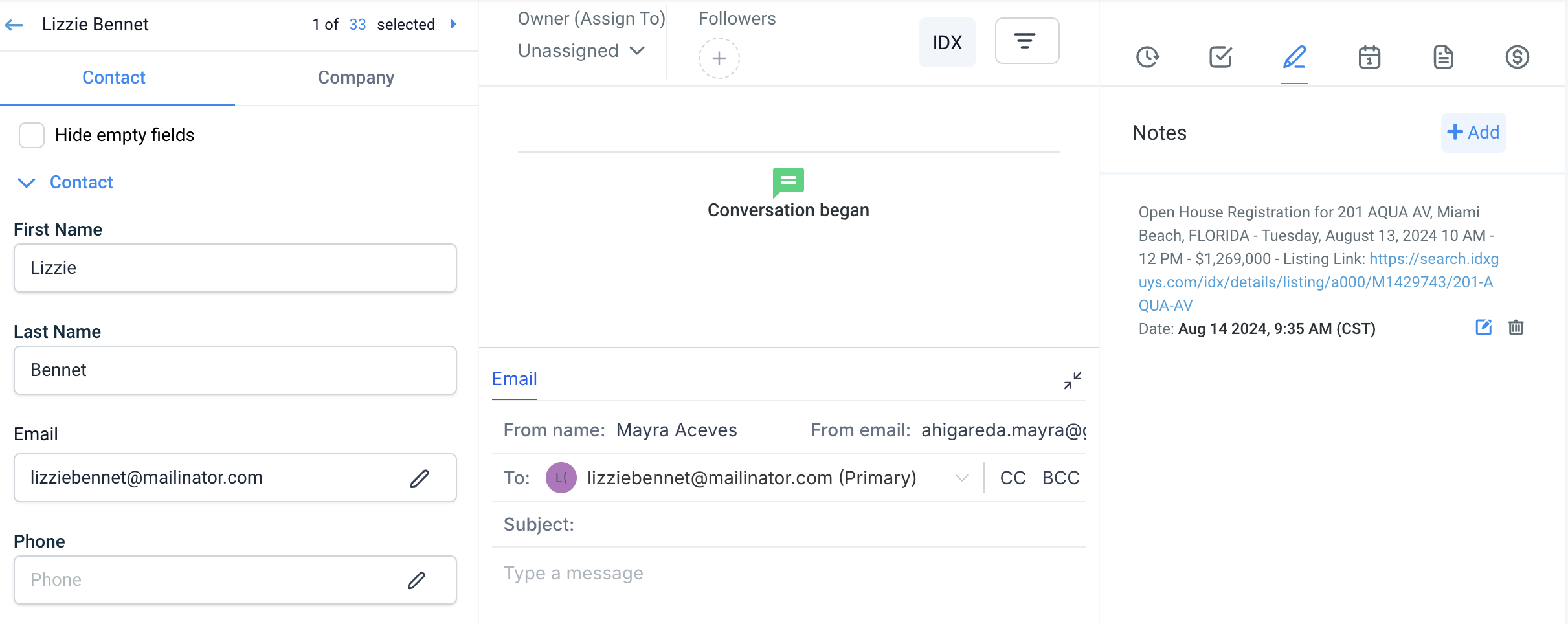Open the tasks checkmark icon
1568x624 pixels.
[1220, 57]
